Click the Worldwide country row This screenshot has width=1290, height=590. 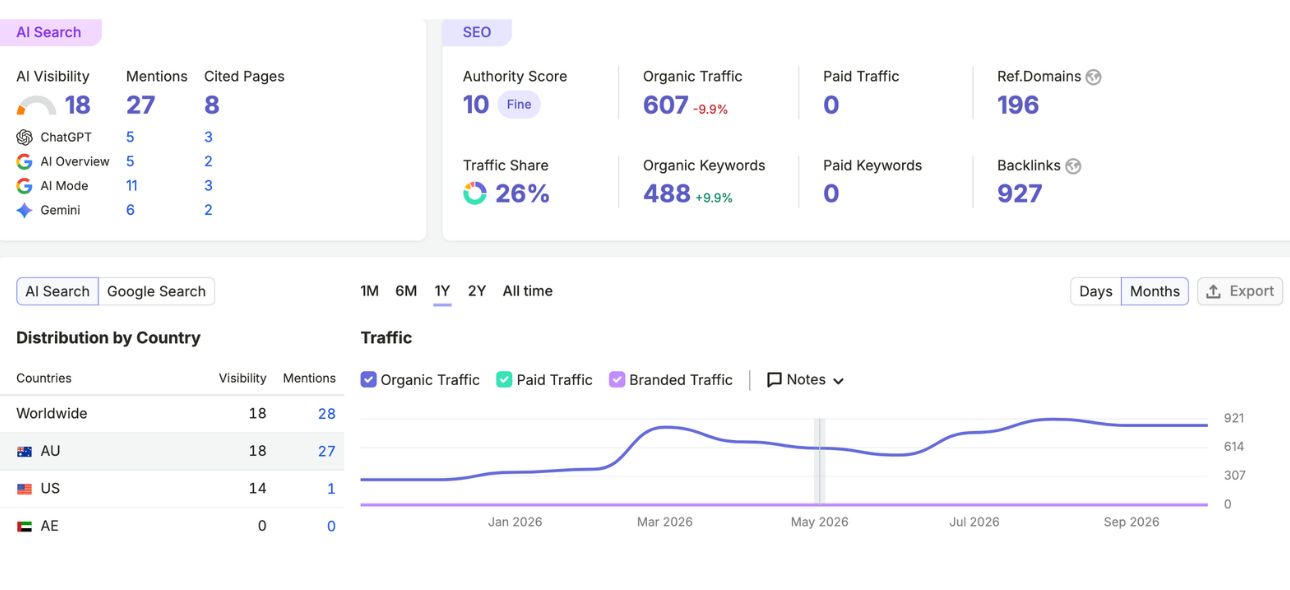(x=172, y=414)
